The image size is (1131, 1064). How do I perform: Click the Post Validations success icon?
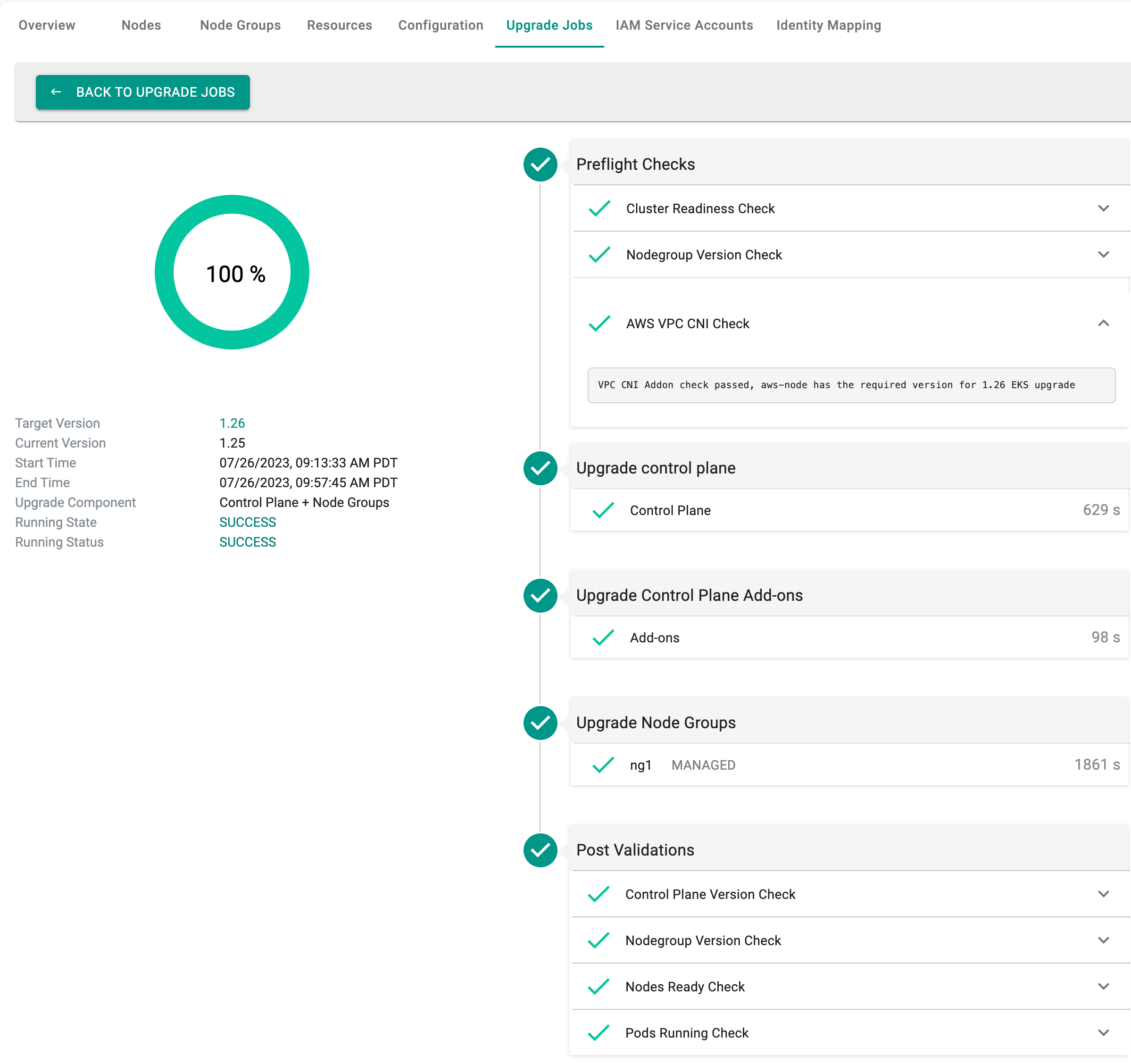click(540, 850)
